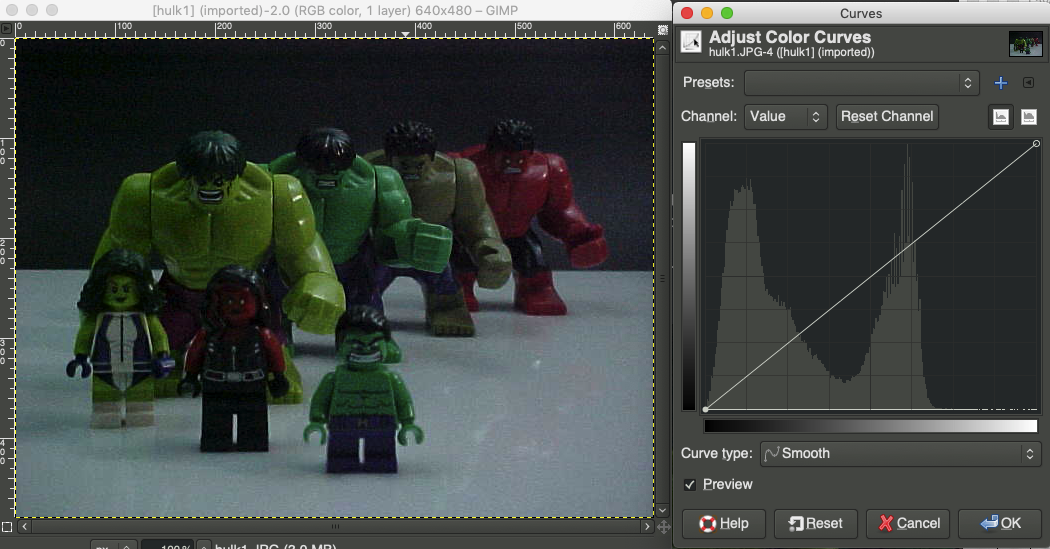The width and height of the screenshot is (1050, 549).
Task: Click the horizontal gradient bar below the histogram
Action: click(871, 426)
